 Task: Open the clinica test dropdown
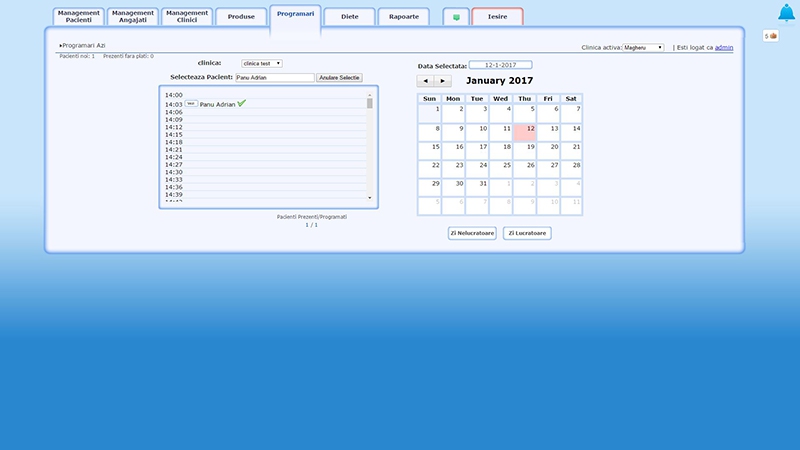(x=262, y=63)
